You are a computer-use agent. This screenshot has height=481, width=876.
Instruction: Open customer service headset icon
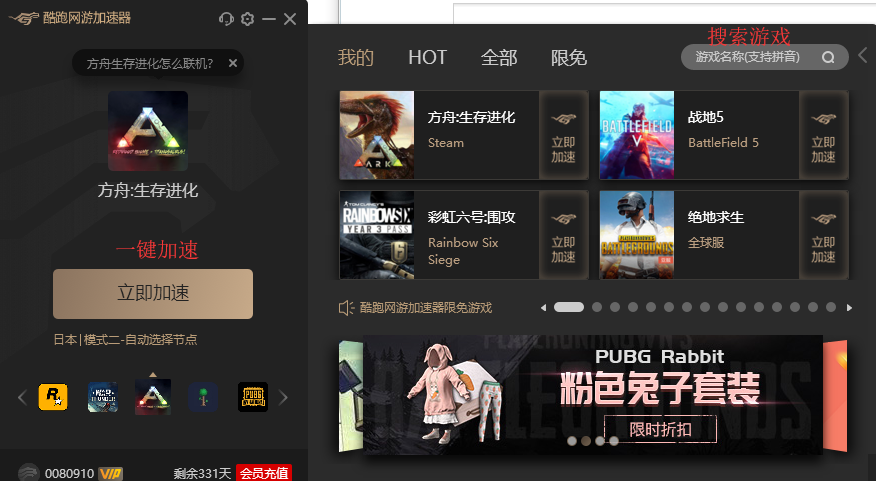click(226, 19)
